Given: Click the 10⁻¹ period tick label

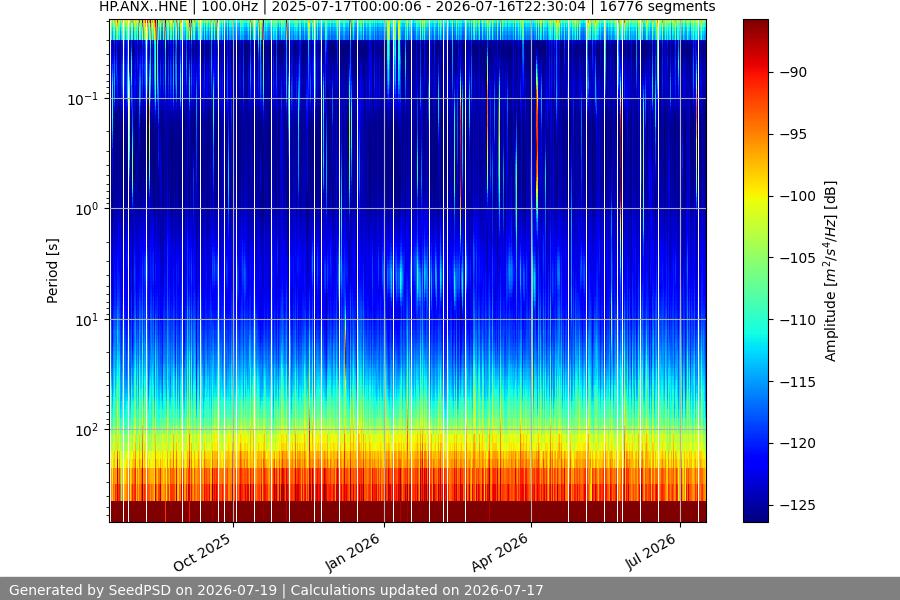Looking at the screenshot, I should 83,99.
